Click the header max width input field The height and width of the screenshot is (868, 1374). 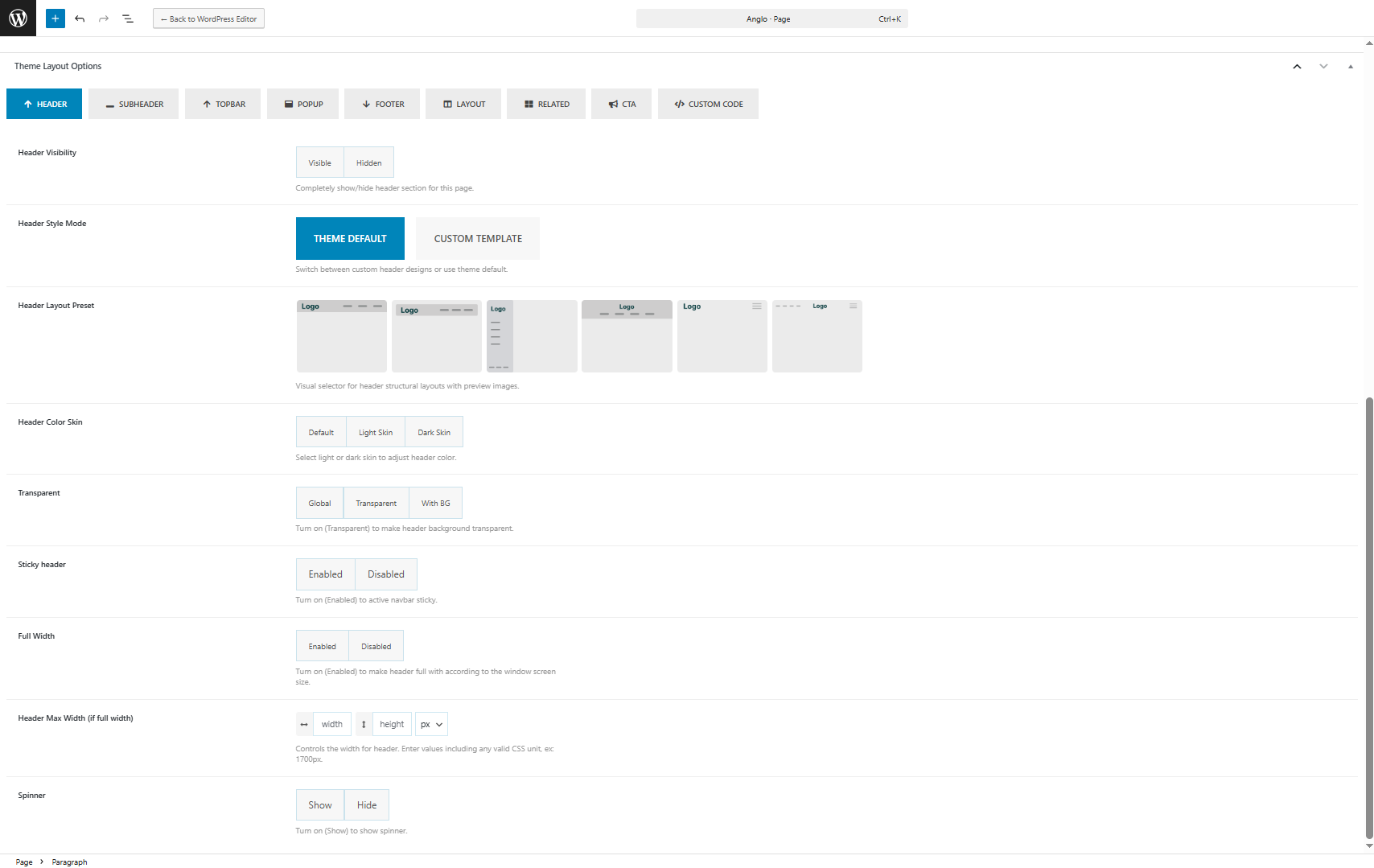coord(331,725)
